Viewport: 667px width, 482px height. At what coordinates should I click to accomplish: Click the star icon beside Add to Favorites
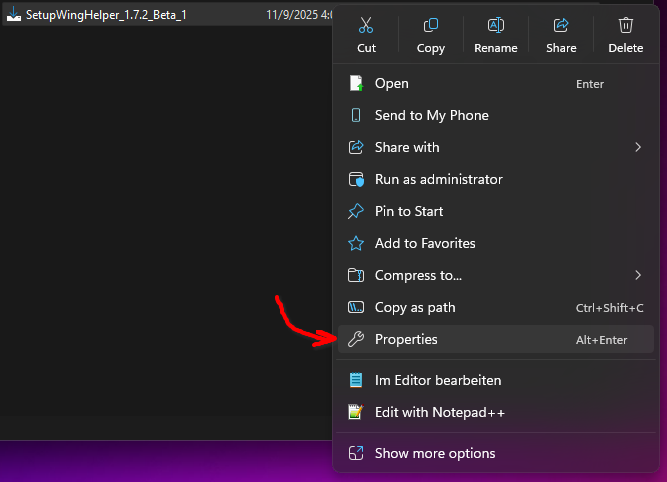pyautogui.click(x=355, y=243)
